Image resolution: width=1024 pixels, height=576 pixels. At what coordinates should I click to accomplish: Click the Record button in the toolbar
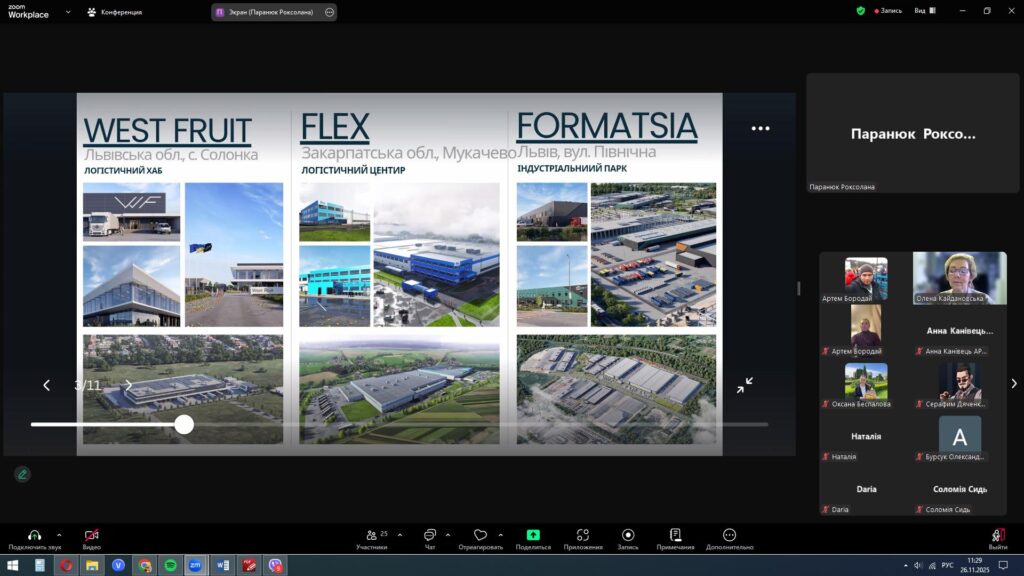pyautogui.click(x=628, y=536)
